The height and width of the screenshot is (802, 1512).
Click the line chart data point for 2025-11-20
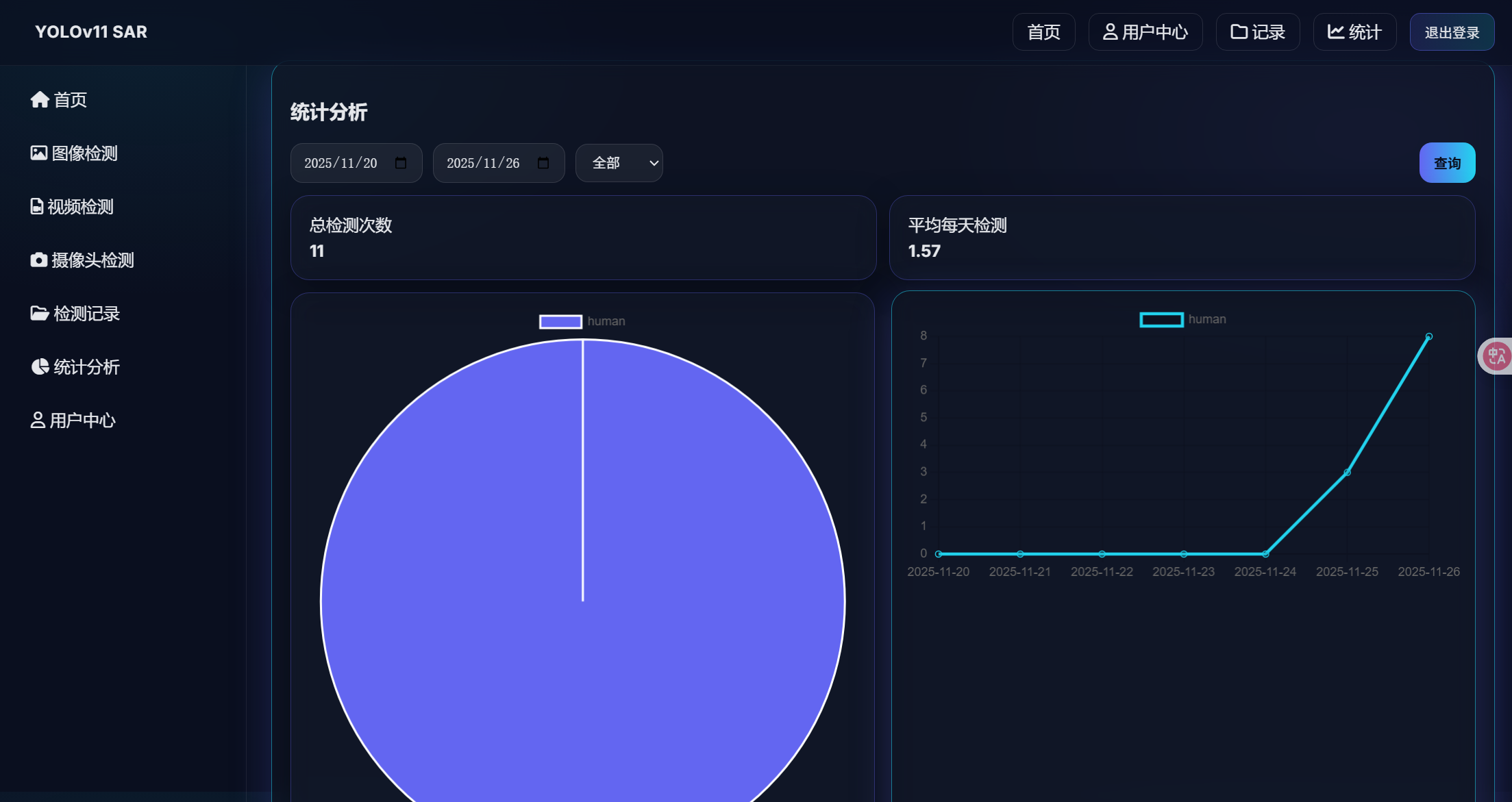[939, 553]
